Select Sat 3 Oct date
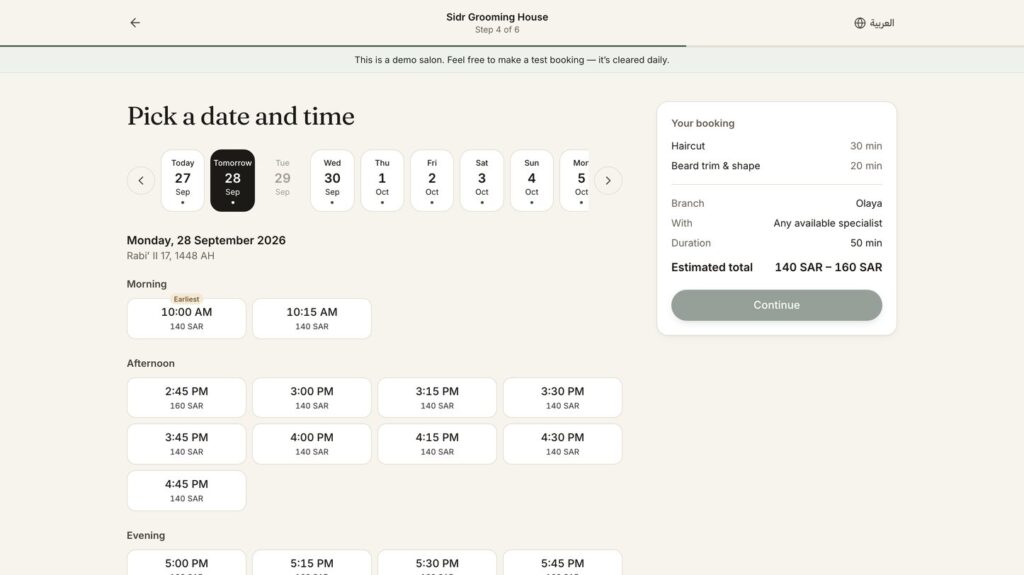 [x=482, y=180]
